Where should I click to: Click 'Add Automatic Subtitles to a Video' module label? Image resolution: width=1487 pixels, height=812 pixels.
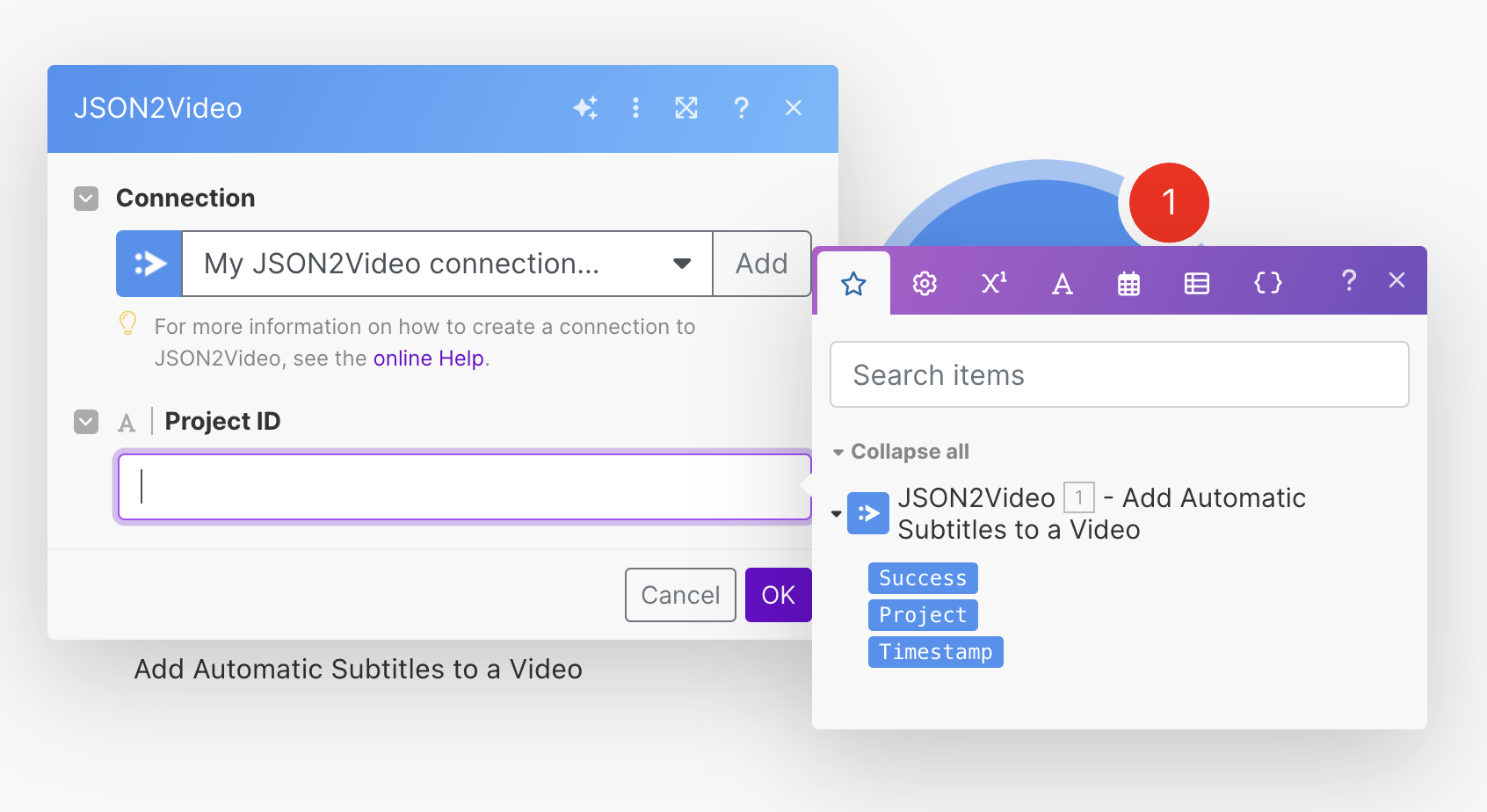[x=359, y=670]
